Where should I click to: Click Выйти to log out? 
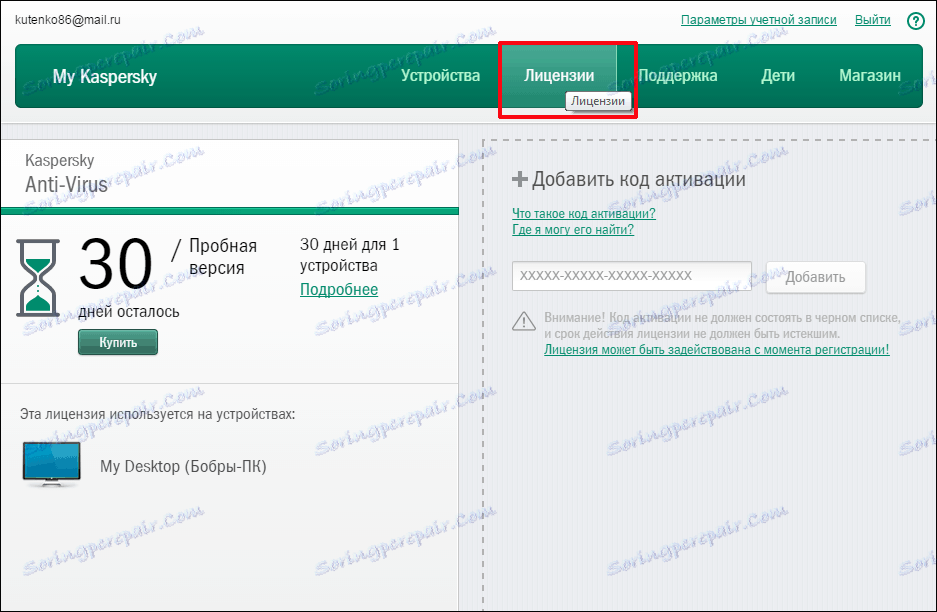tap(871, 19)
